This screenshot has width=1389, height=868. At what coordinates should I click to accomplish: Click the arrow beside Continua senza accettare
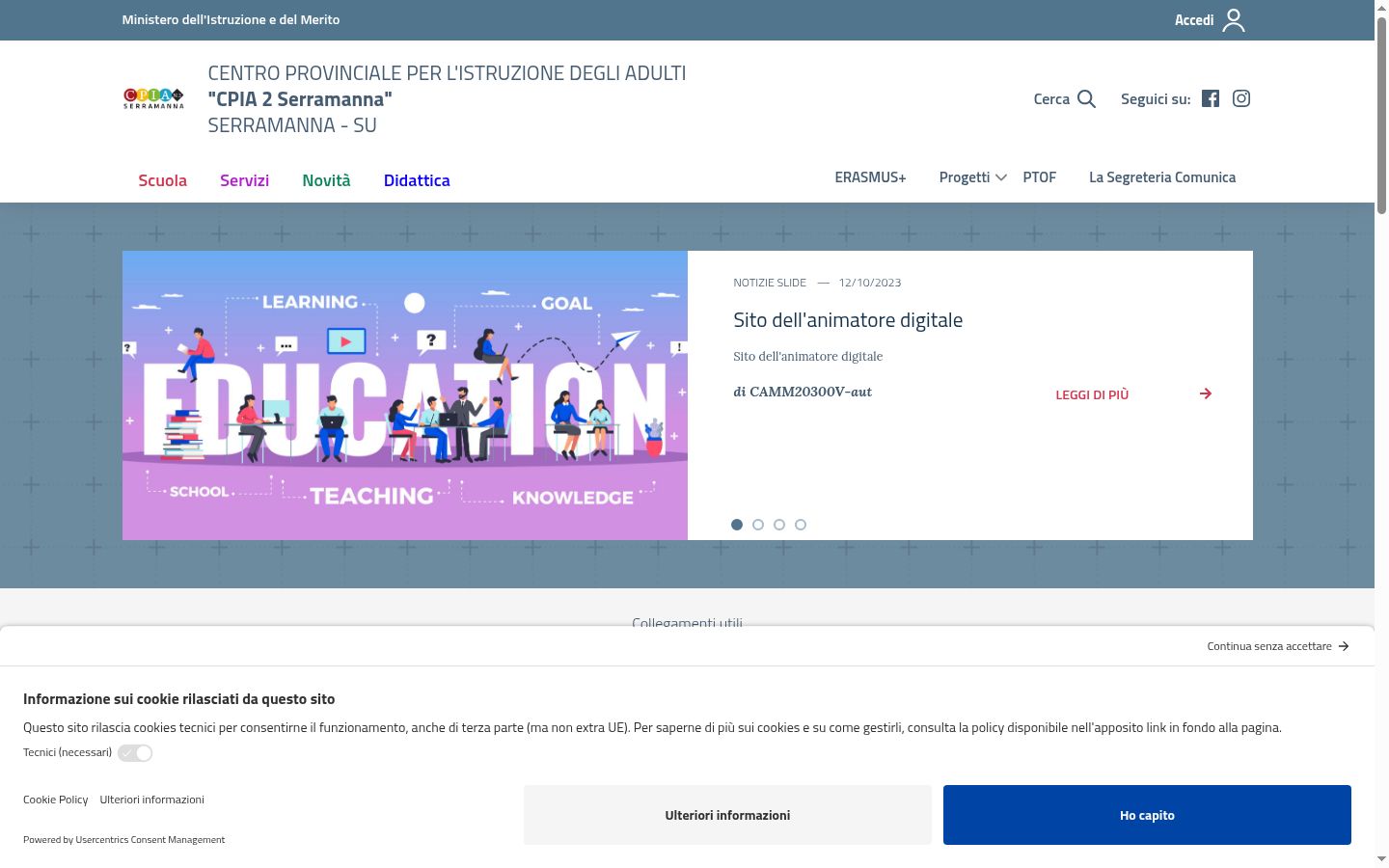pos(1344,646)
